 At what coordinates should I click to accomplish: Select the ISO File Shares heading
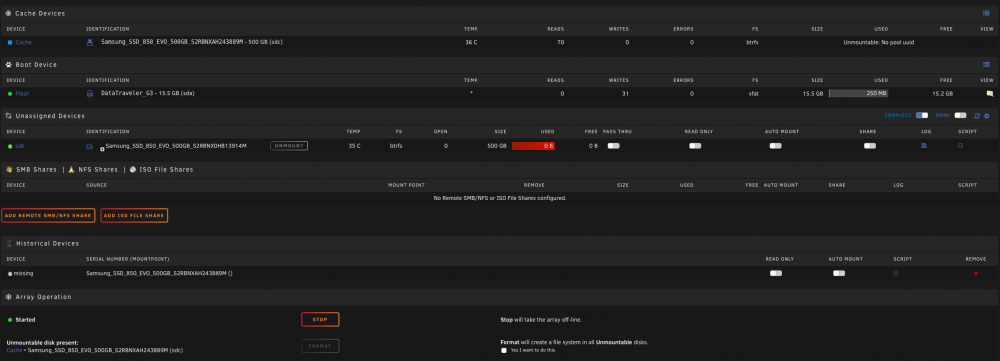coord(166,170)
